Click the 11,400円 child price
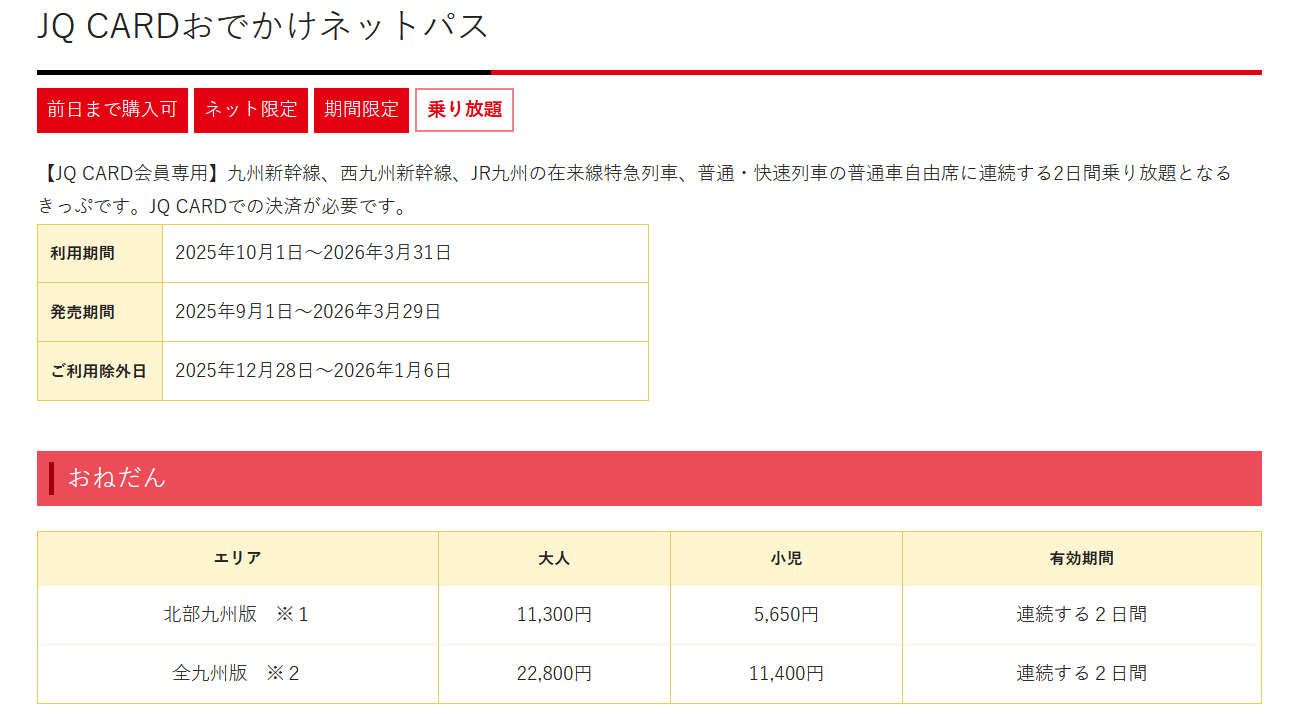Viewport: 1292px width, 715px height. tap(786, 674)
